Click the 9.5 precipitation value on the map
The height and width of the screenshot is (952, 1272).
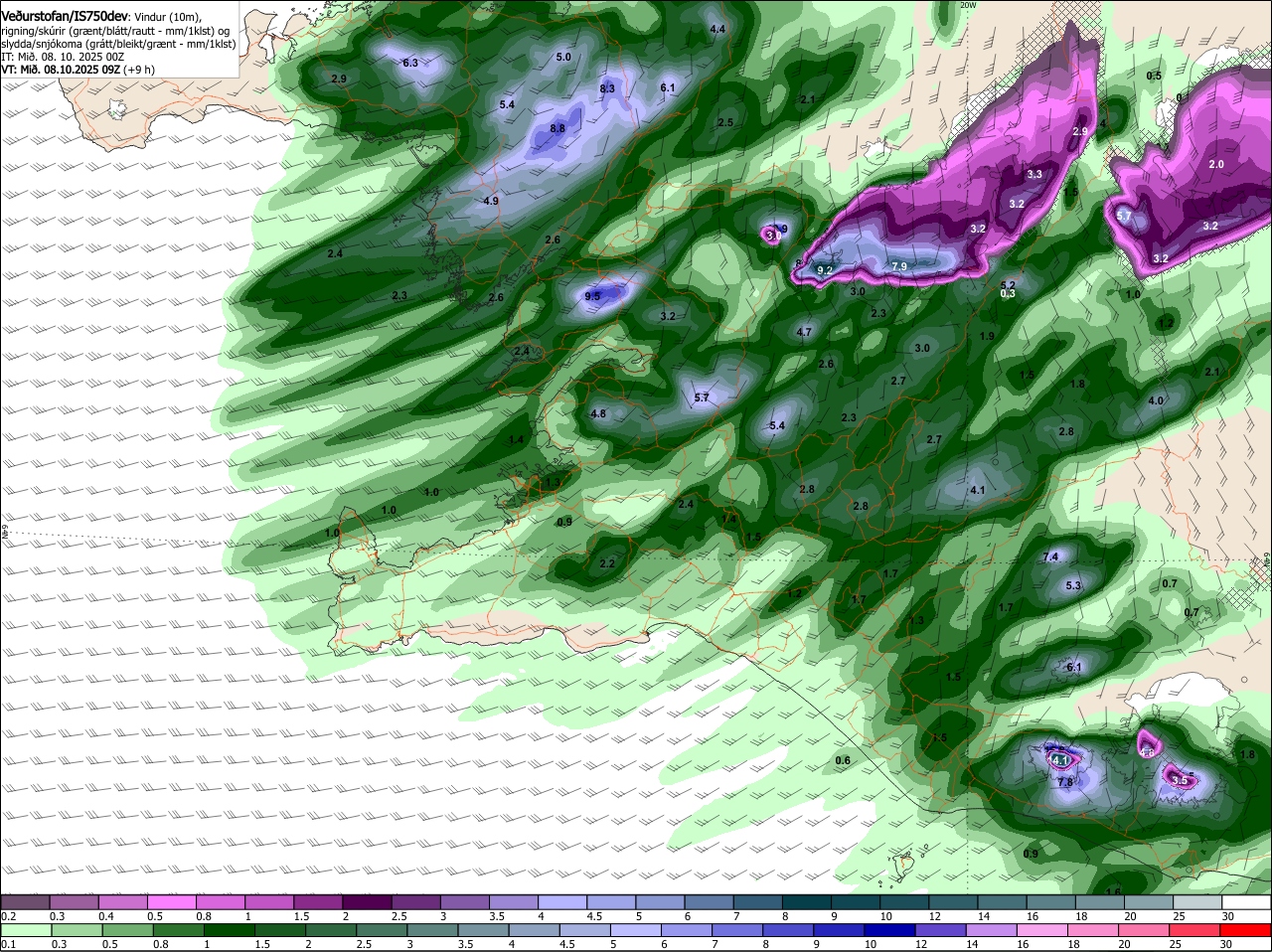click(593, 296)
